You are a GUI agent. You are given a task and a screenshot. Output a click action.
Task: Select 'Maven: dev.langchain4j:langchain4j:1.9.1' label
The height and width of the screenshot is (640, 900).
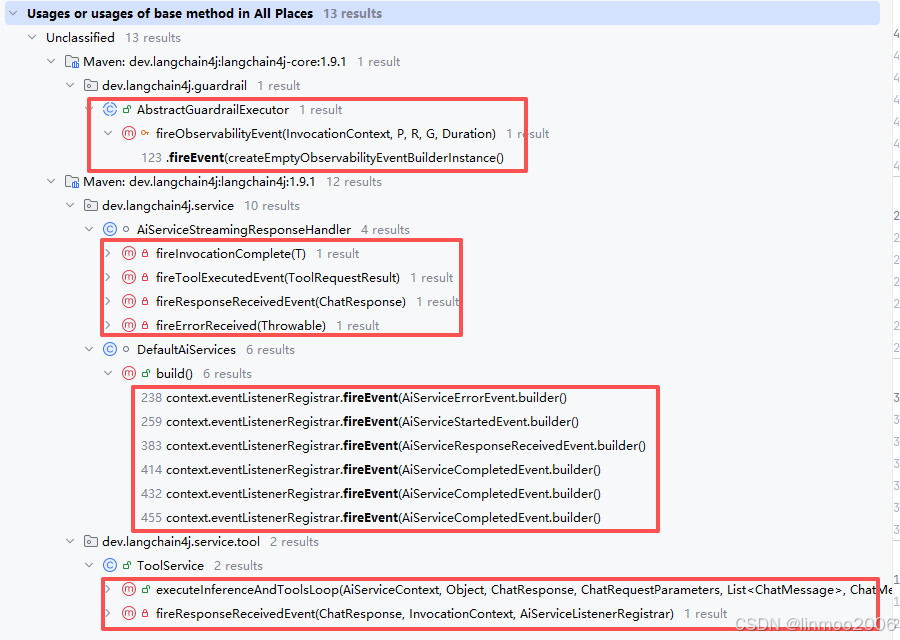click(199, 181)
